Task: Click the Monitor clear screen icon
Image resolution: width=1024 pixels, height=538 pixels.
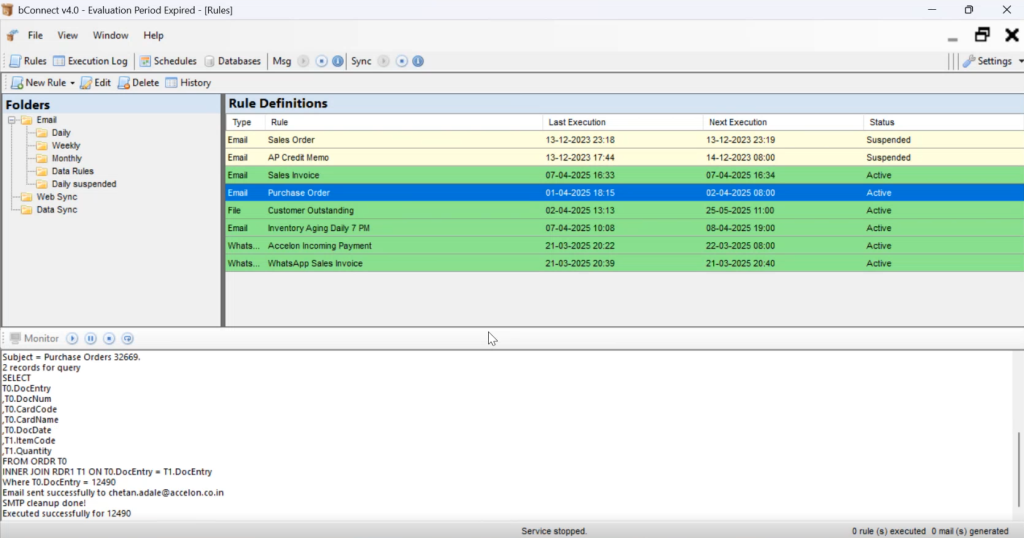Action: pos(127,338)
